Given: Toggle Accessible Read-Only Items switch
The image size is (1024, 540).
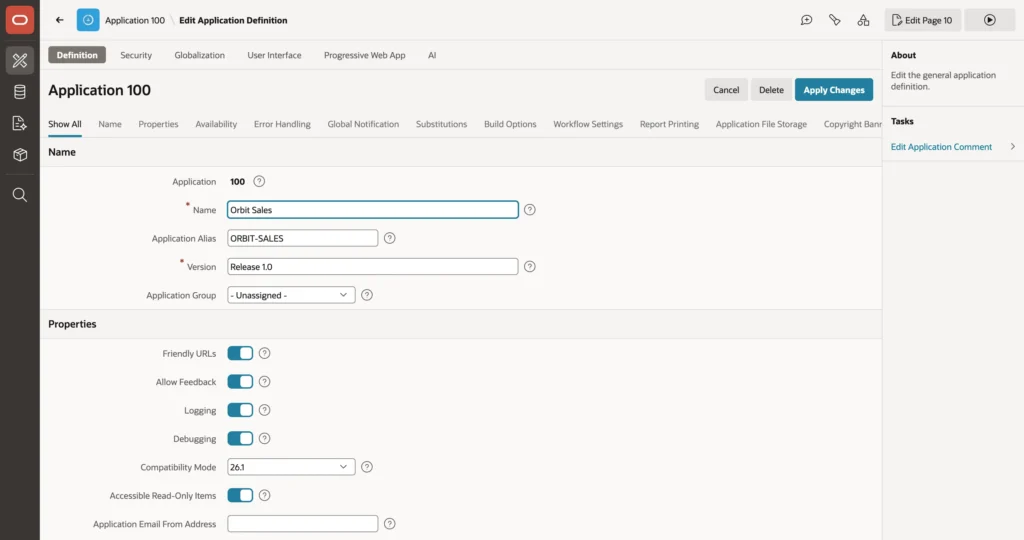Looking at the screenshot, I should 240,496.
